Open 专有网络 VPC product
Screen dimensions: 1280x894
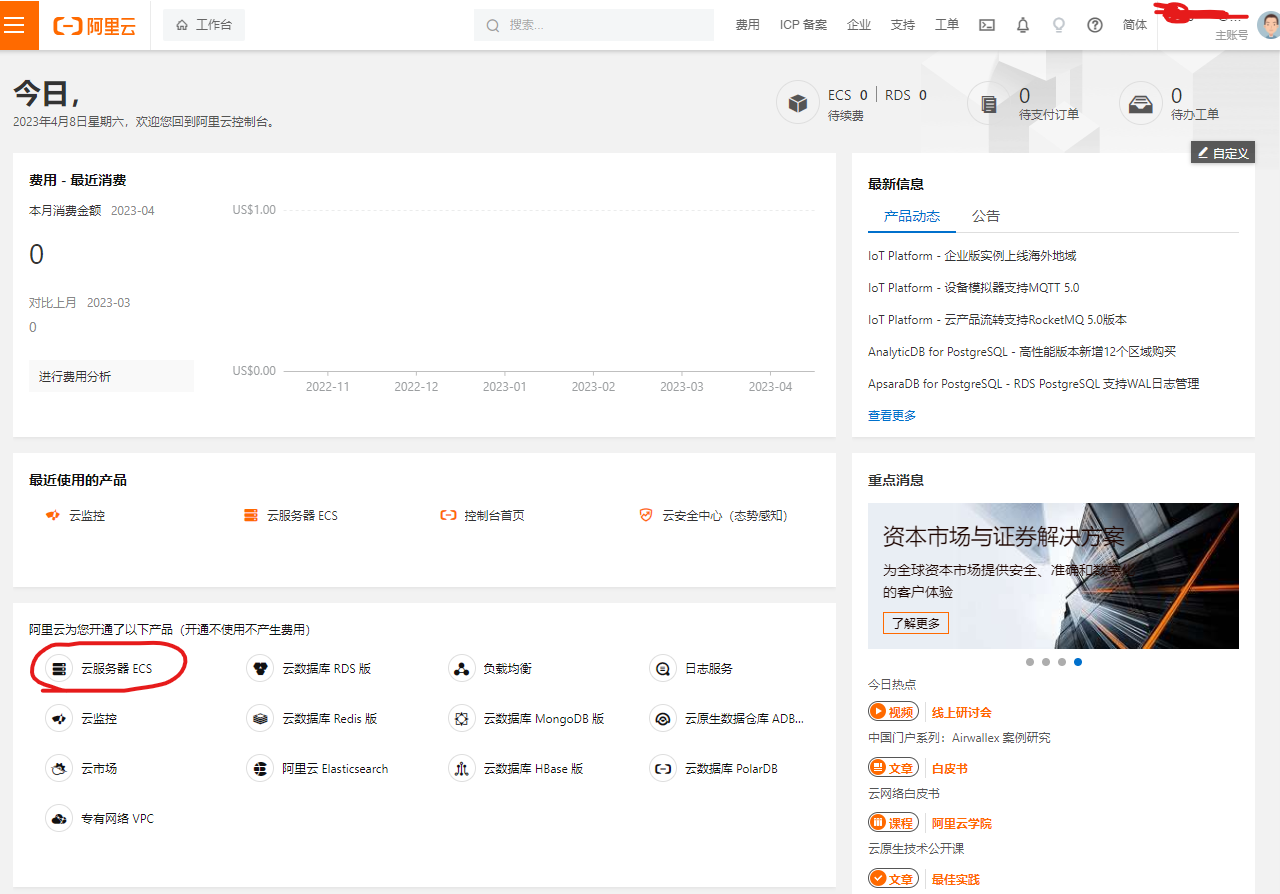click(100, 818)
